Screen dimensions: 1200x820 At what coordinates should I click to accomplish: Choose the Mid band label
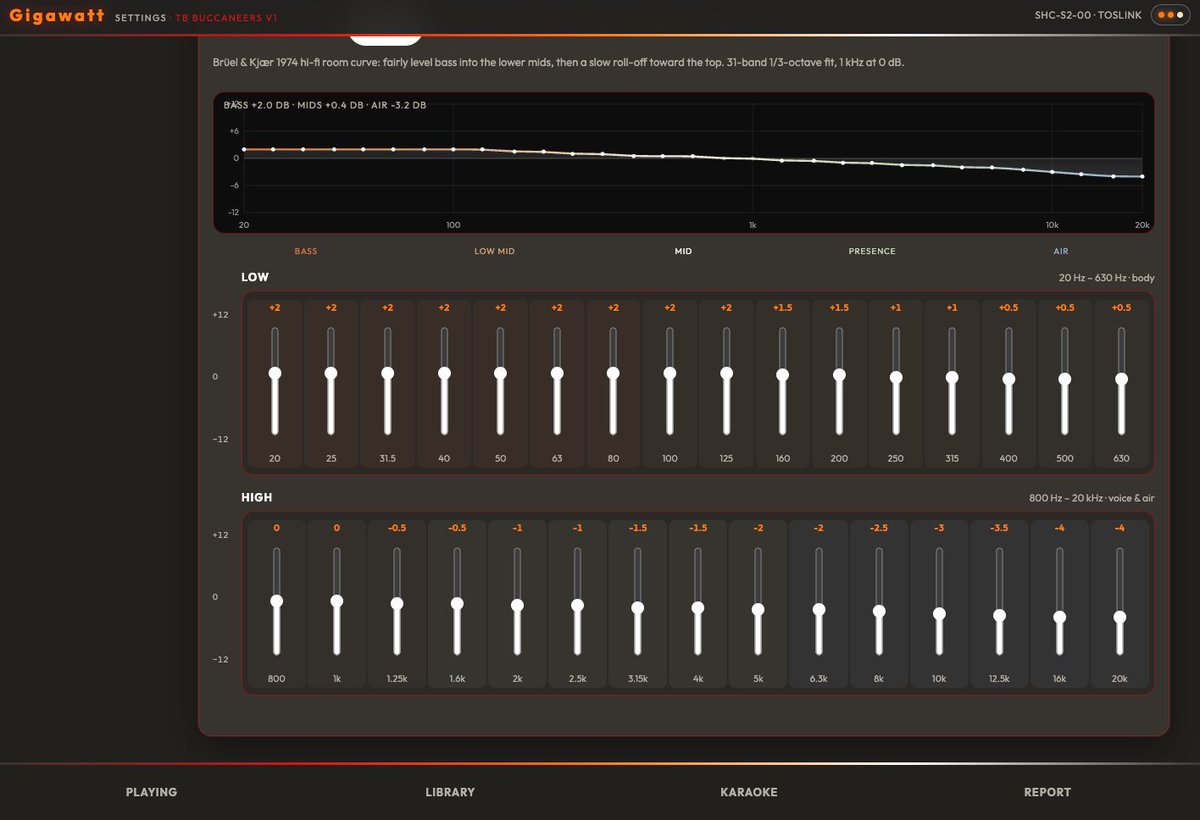(683, 251)
